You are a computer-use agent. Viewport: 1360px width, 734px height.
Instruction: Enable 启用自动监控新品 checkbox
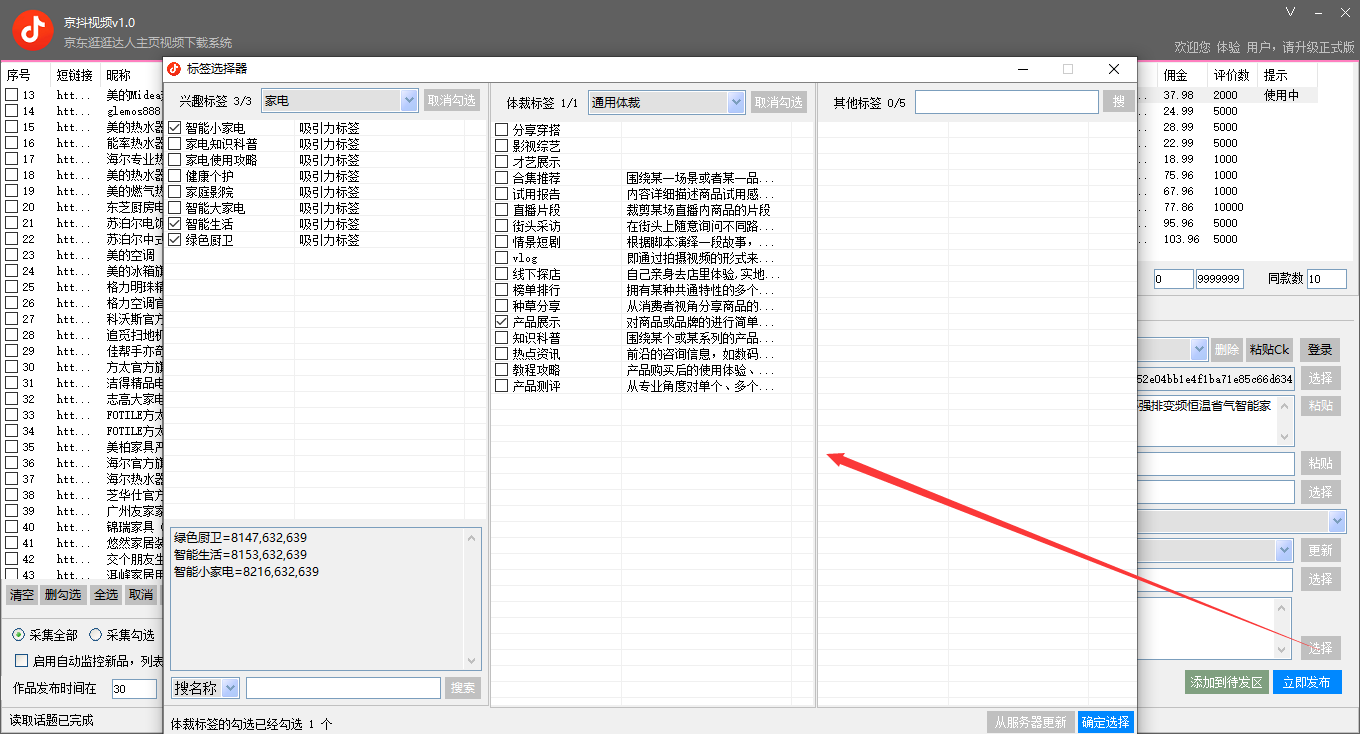pos(21,661)
